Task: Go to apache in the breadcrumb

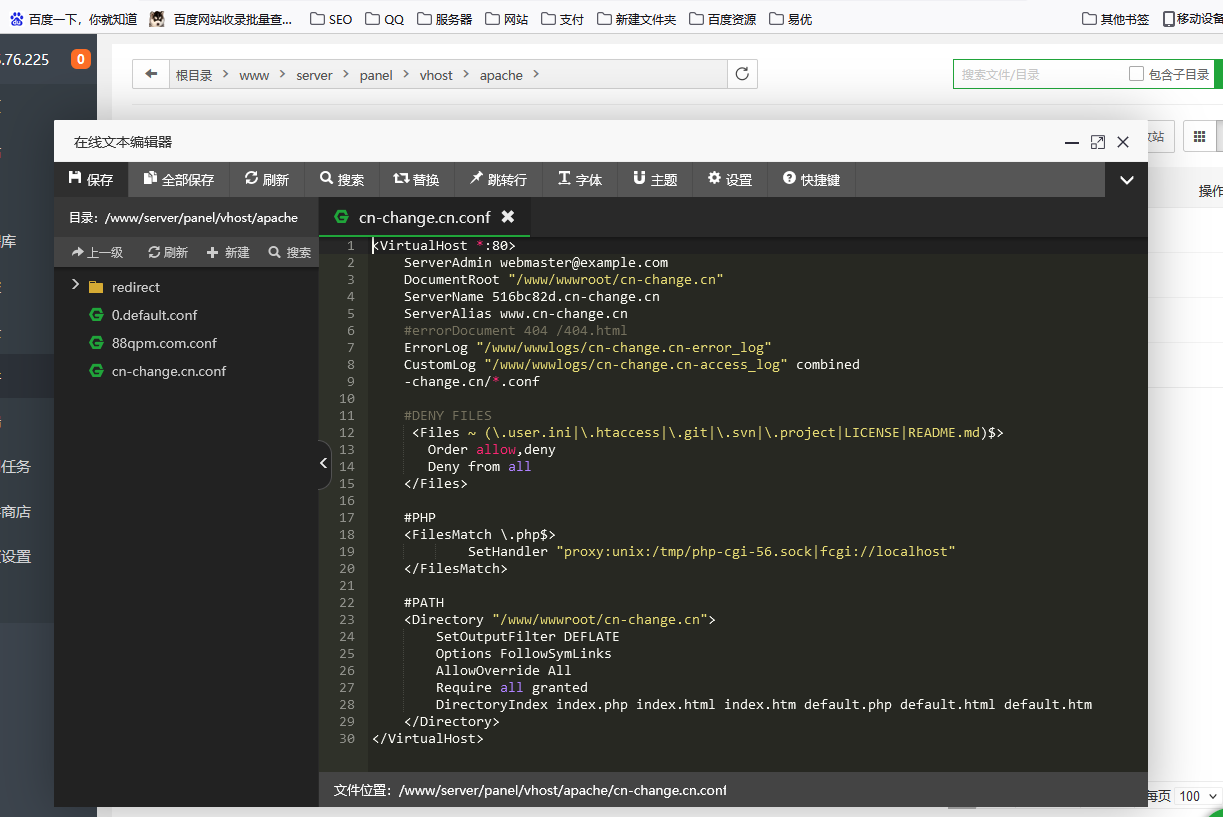Action: click(501, 75)
